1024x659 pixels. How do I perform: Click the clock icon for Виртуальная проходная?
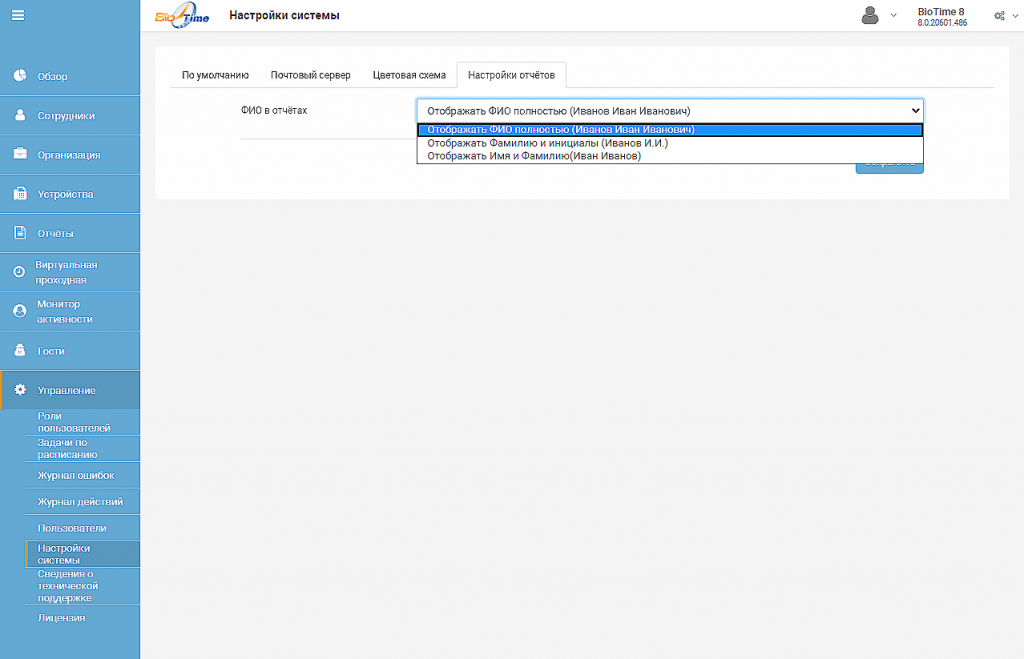point(20,272)
